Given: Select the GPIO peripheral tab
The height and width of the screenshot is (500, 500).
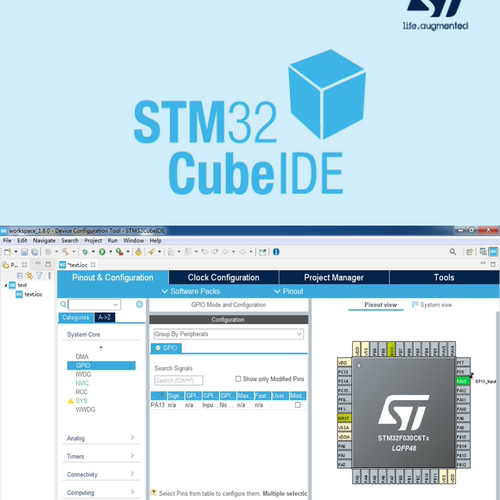Looking at the screenshot, I should point(166,348).
